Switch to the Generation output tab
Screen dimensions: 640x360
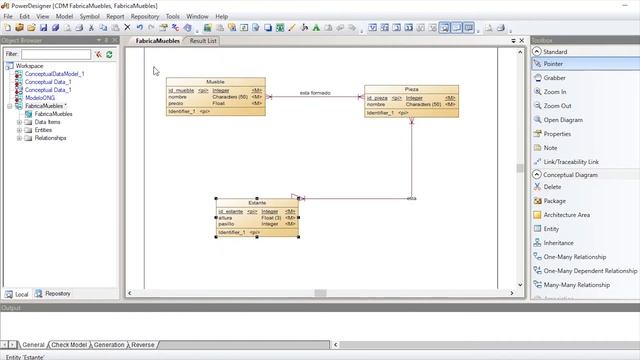109,345
